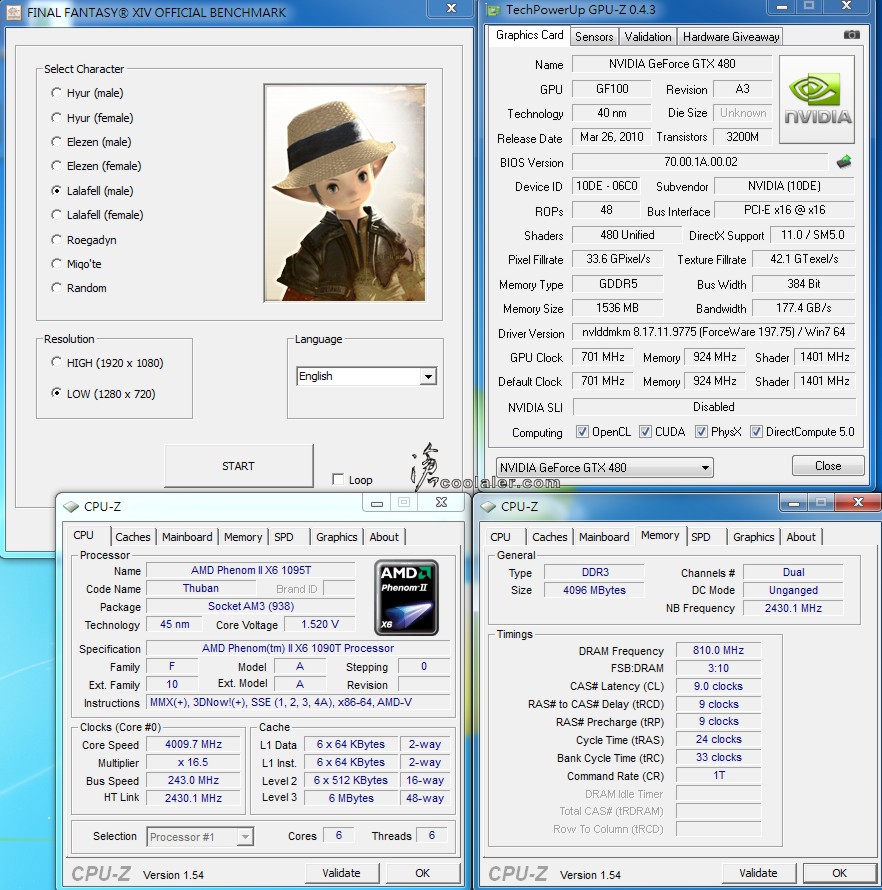Toggle the CUDA checkbox in GPU-Z
Viewport: 882px width, 890px height.
[x=645, y=432]
